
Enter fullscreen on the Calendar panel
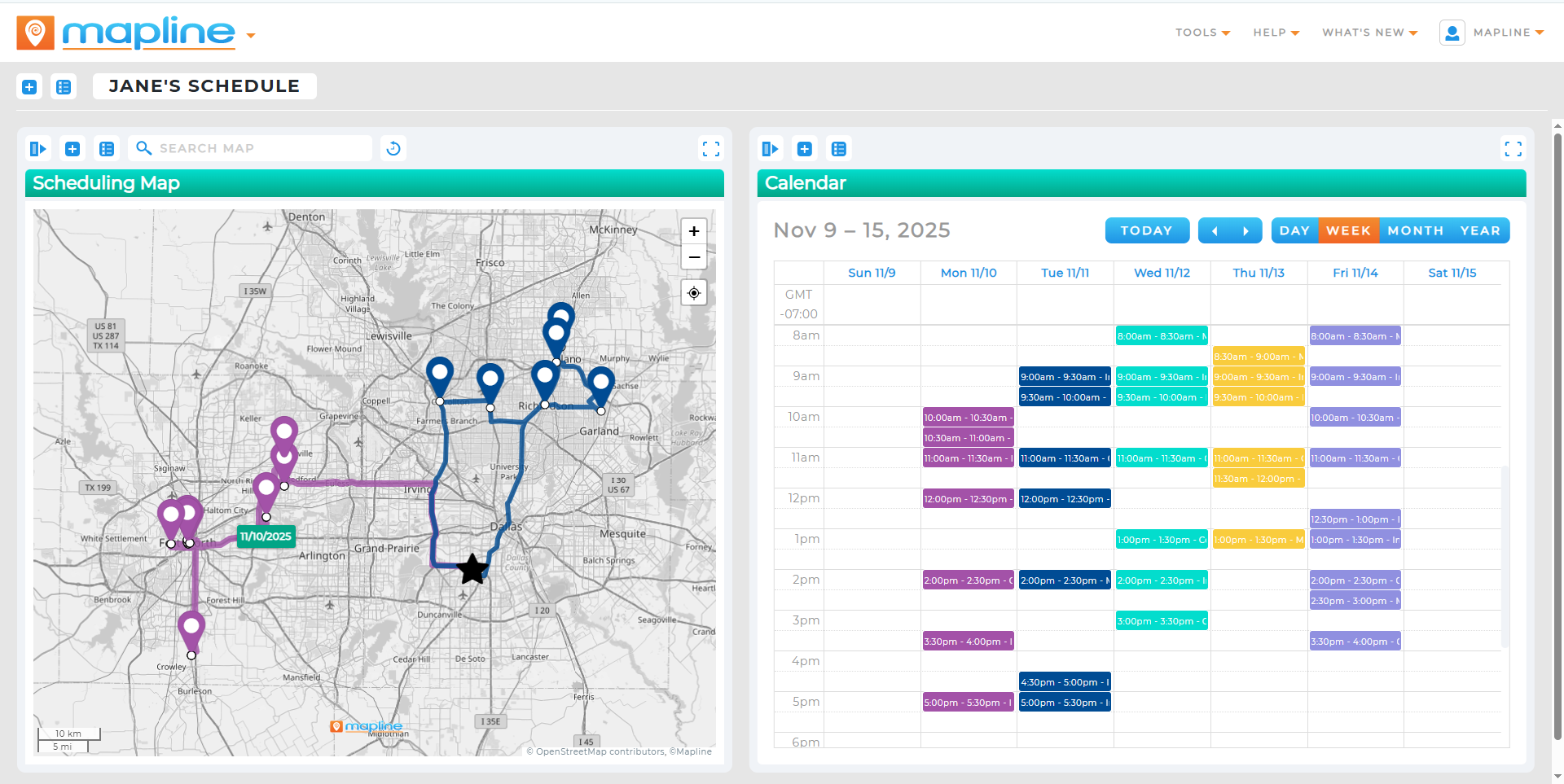[1513, 148]
